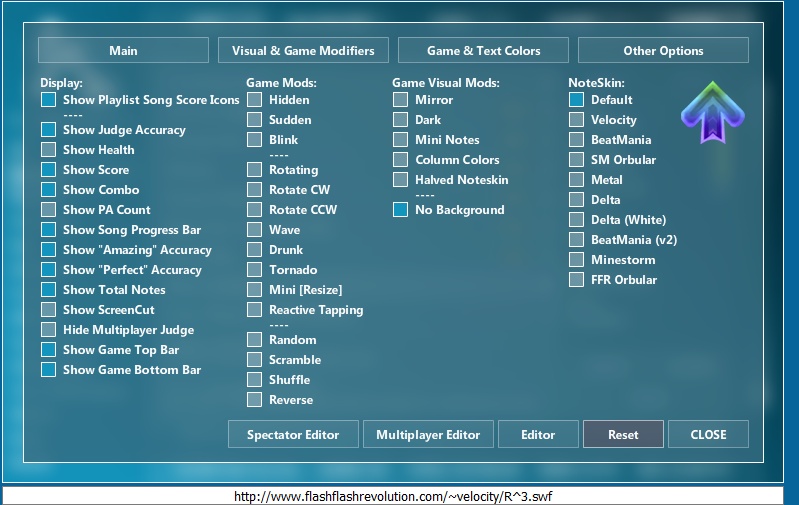Choose the Delta noteskin
799x505 pixels.
[x=576, y=200]
